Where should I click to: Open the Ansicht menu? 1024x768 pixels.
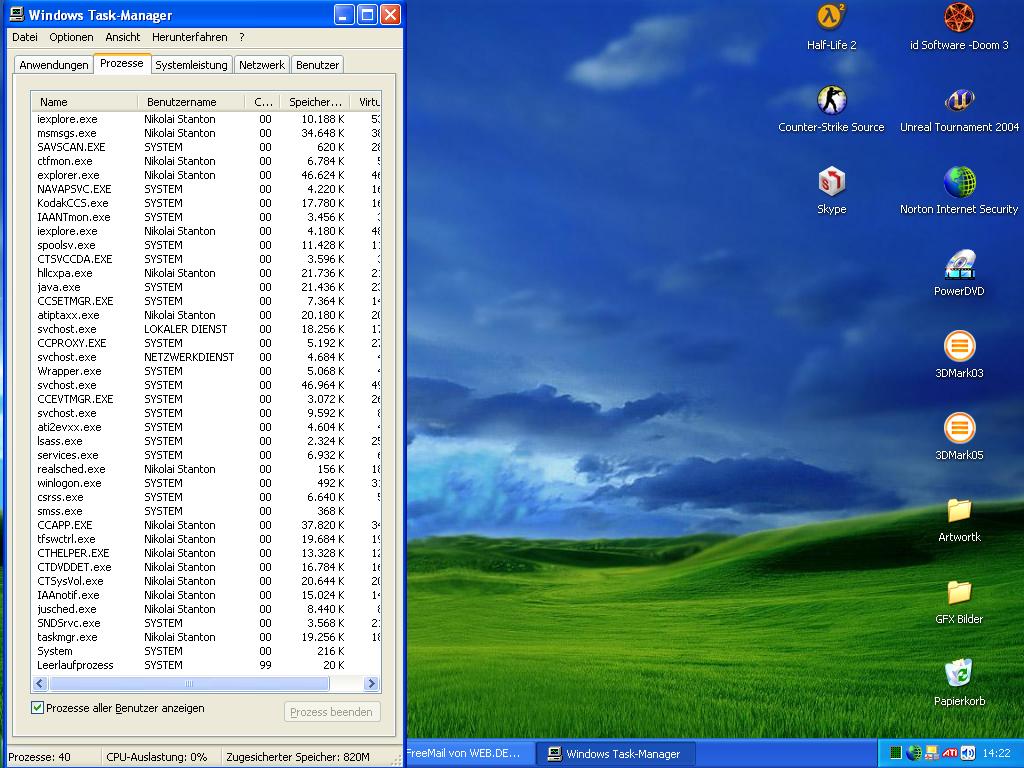[123, 37]
